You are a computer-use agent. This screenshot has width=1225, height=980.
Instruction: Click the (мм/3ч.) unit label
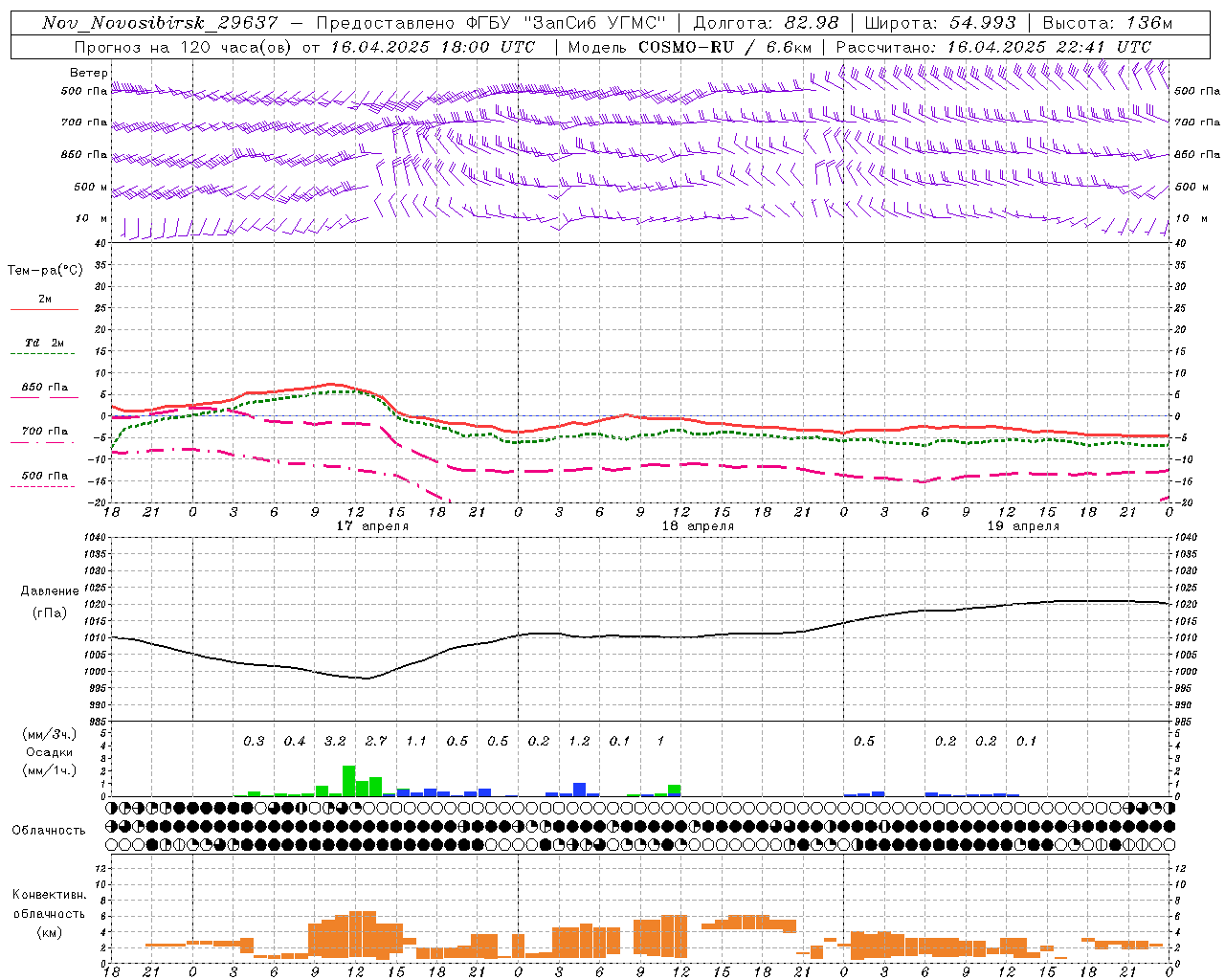[x=50, y=735]
